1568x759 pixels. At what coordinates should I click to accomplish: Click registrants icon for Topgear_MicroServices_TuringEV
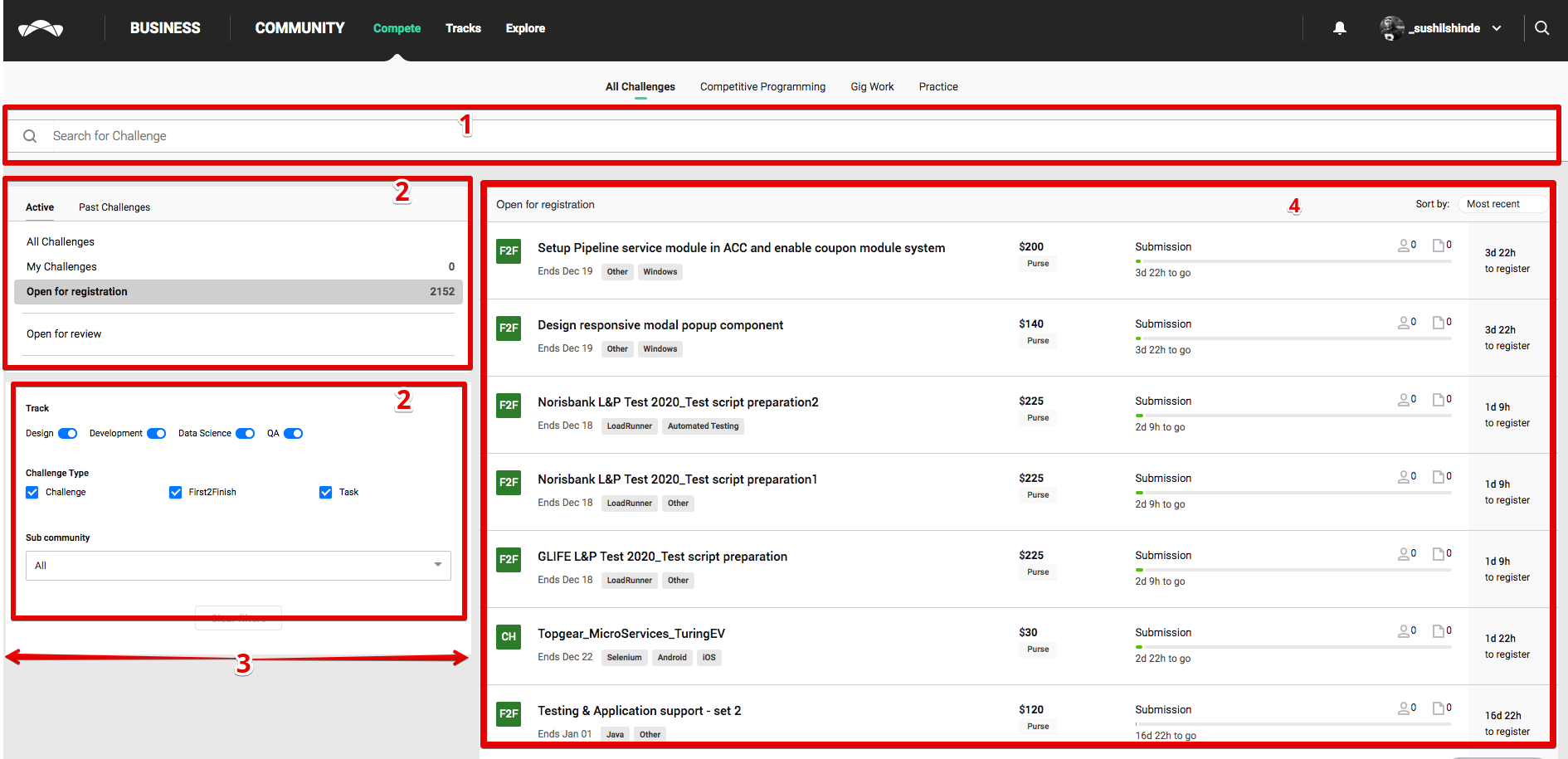tap(1404, 631)
